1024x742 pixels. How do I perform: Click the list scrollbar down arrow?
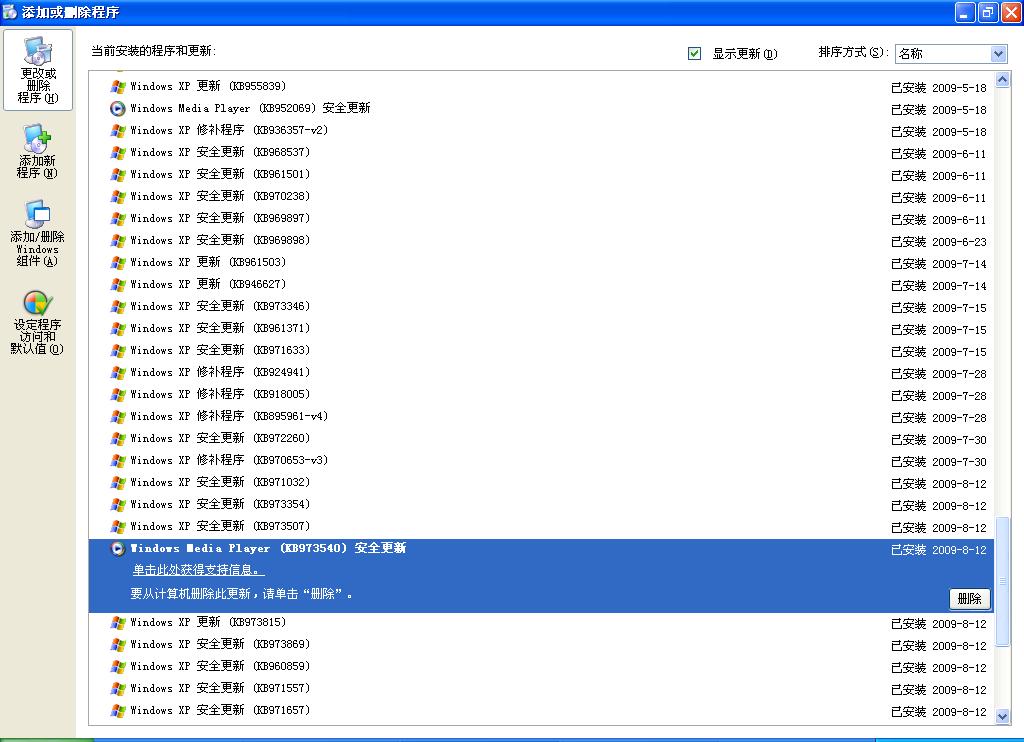click(x=1002, y=717)
